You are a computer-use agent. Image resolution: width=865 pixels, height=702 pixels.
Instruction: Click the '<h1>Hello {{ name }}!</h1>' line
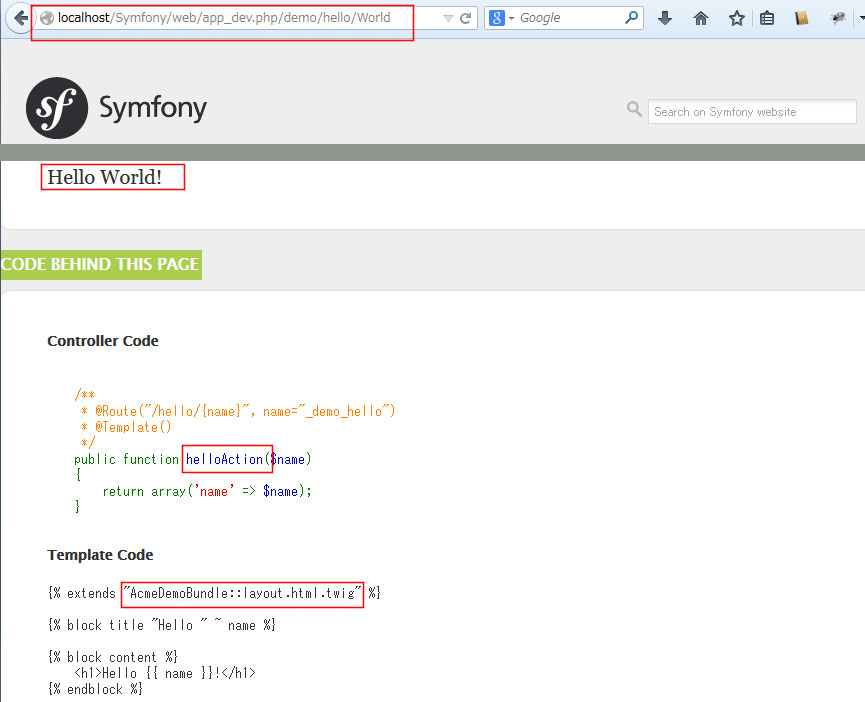coord(165,673)
